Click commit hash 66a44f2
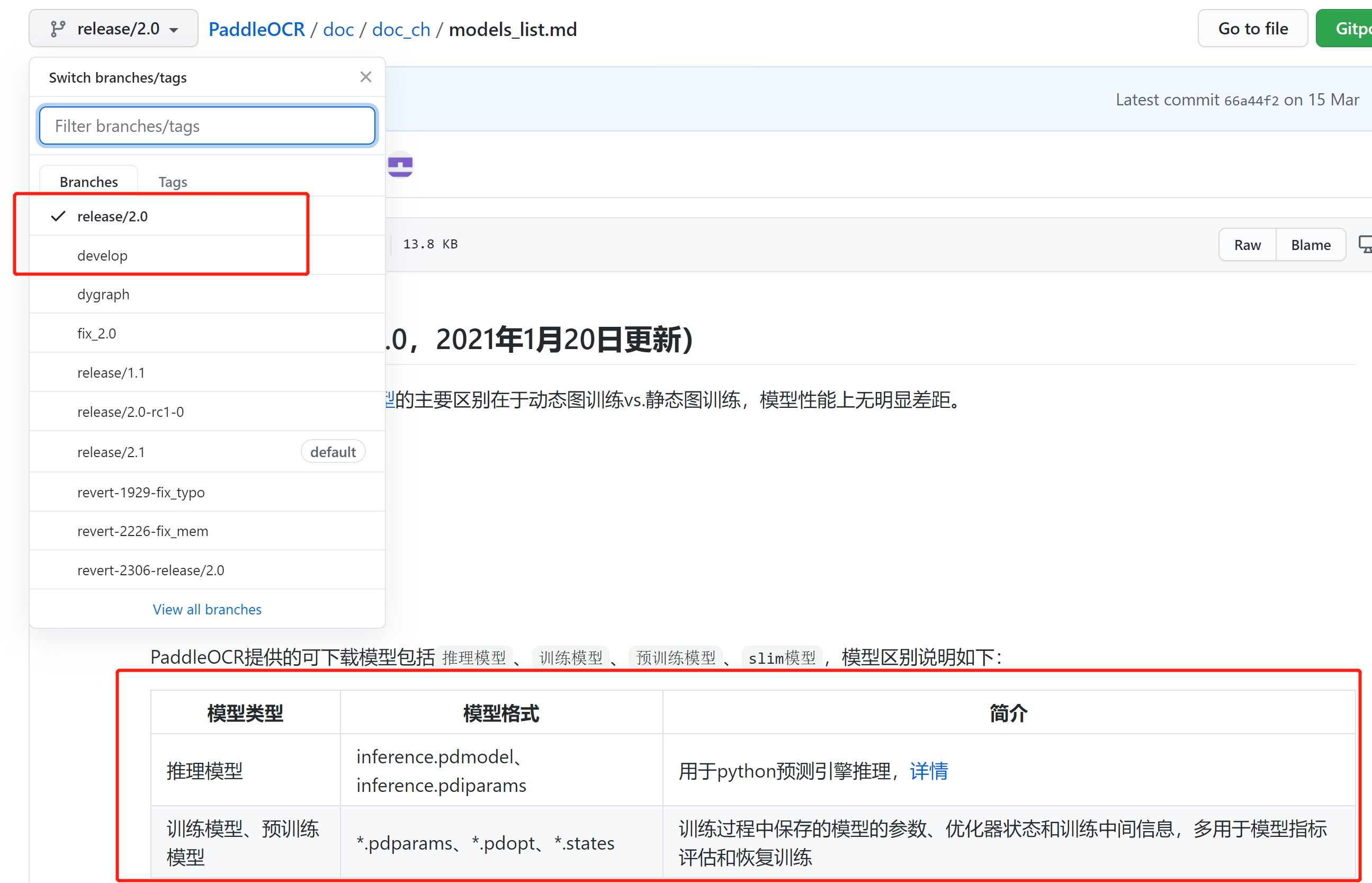 tap(1251, 100)
